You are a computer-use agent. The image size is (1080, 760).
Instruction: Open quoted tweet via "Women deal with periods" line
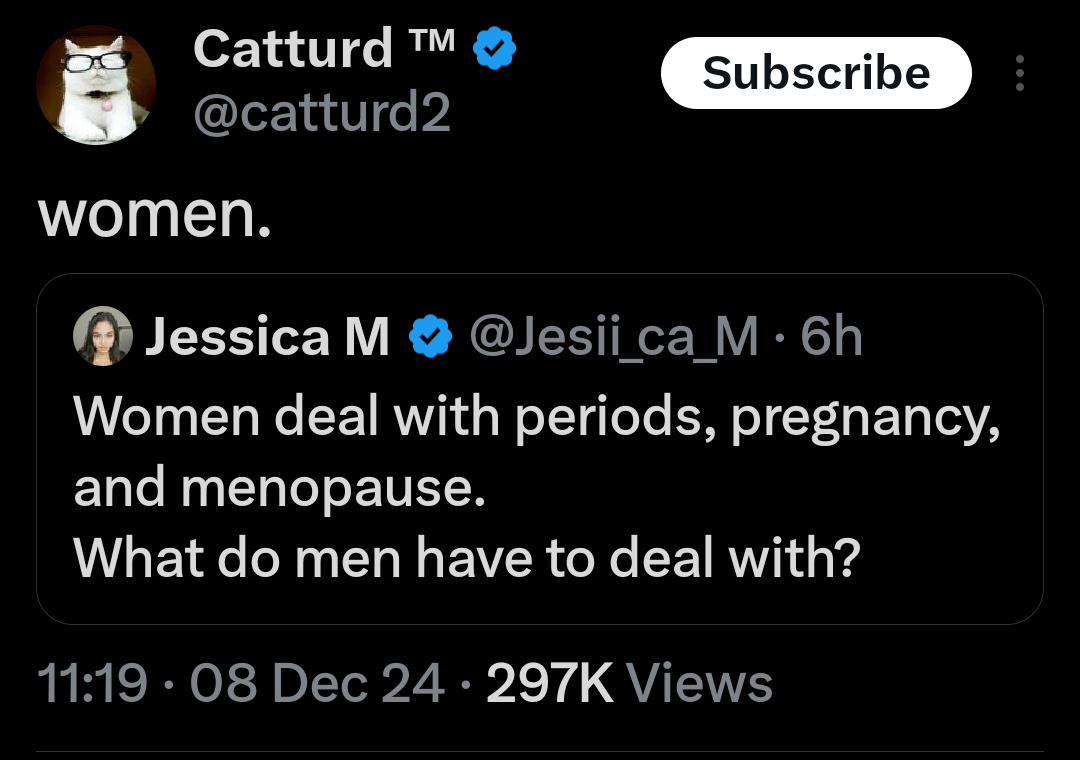click(x=537, y=416)
